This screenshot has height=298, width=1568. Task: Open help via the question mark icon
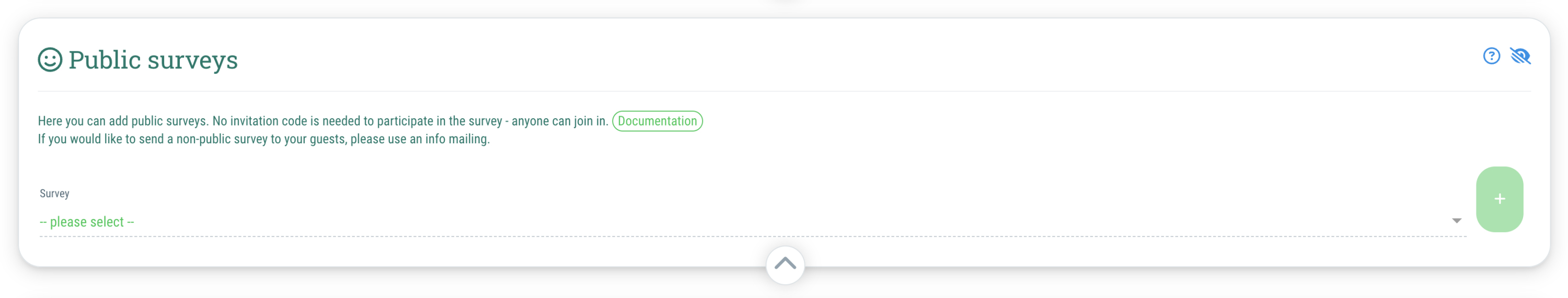click(x=1491, y=56)
